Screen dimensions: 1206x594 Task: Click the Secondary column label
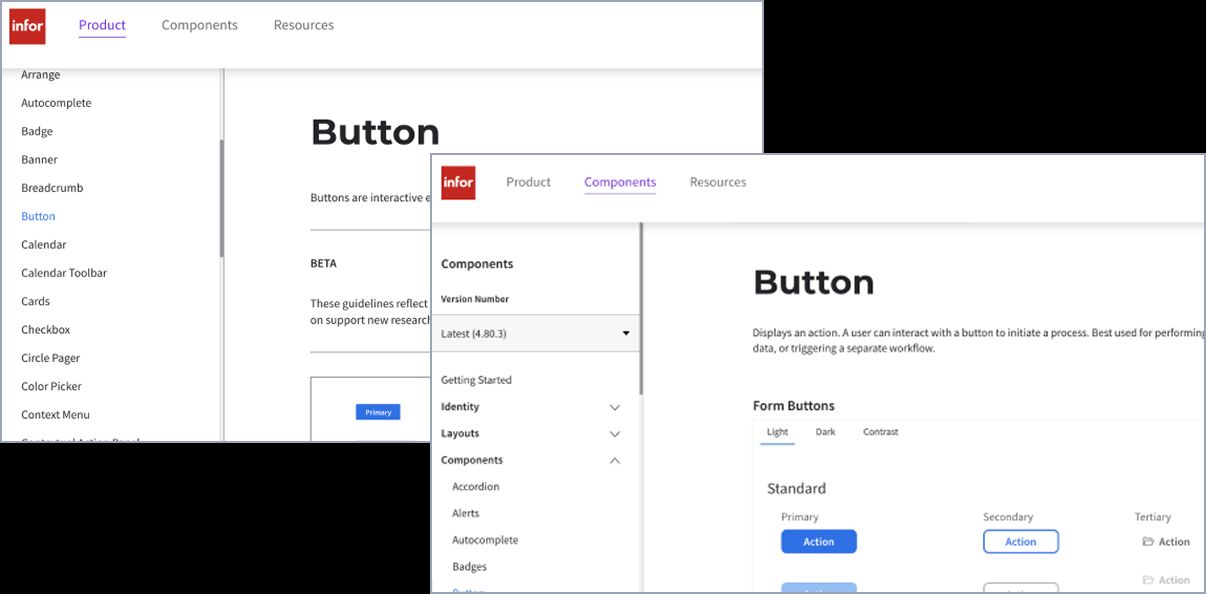1007,517
